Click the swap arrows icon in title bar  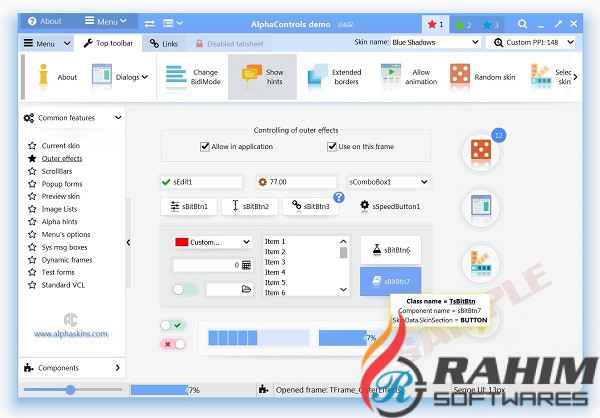[x=150, y=24]
